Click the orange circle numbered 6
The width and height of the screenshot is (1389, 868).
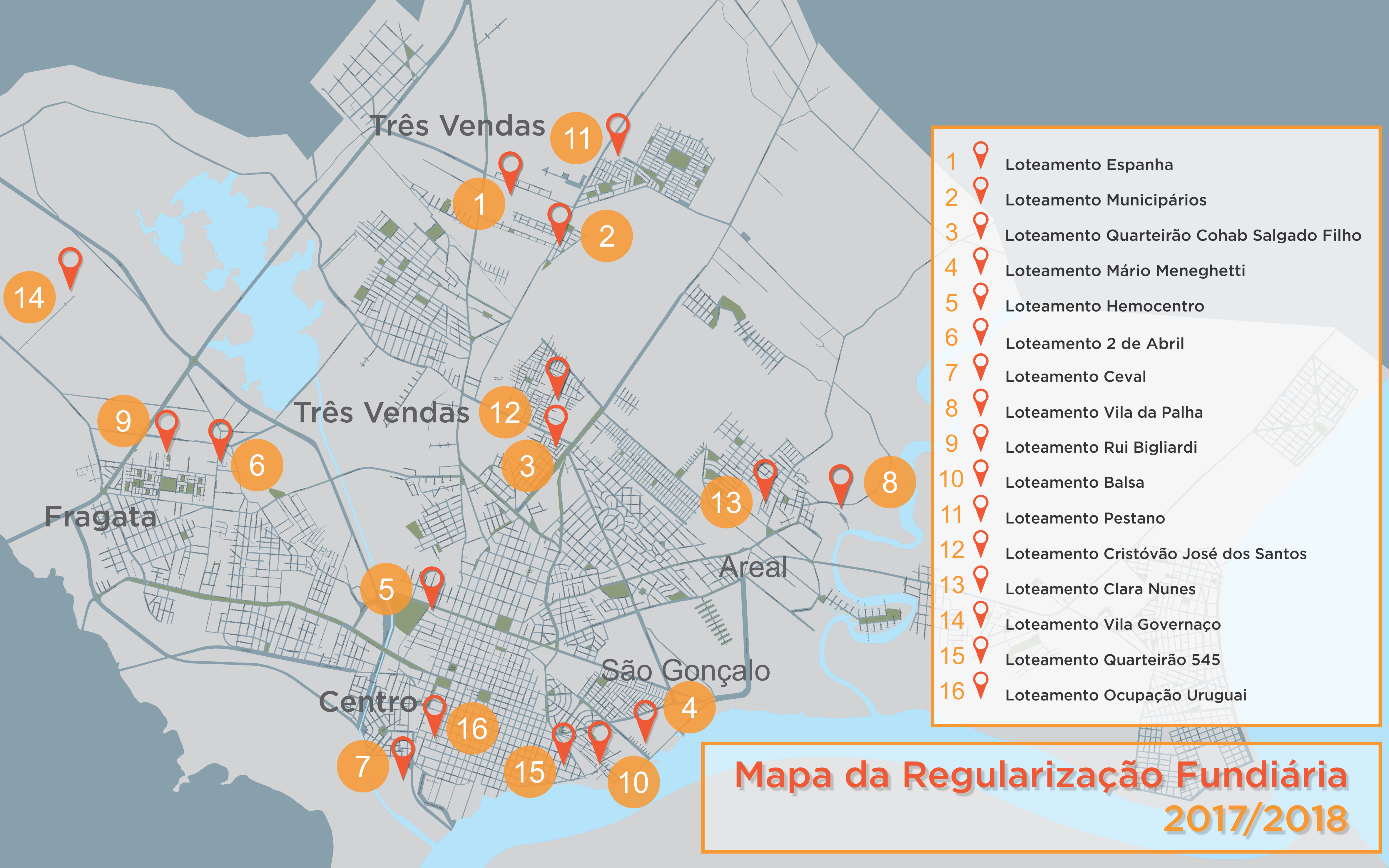(x=257, y=465)
